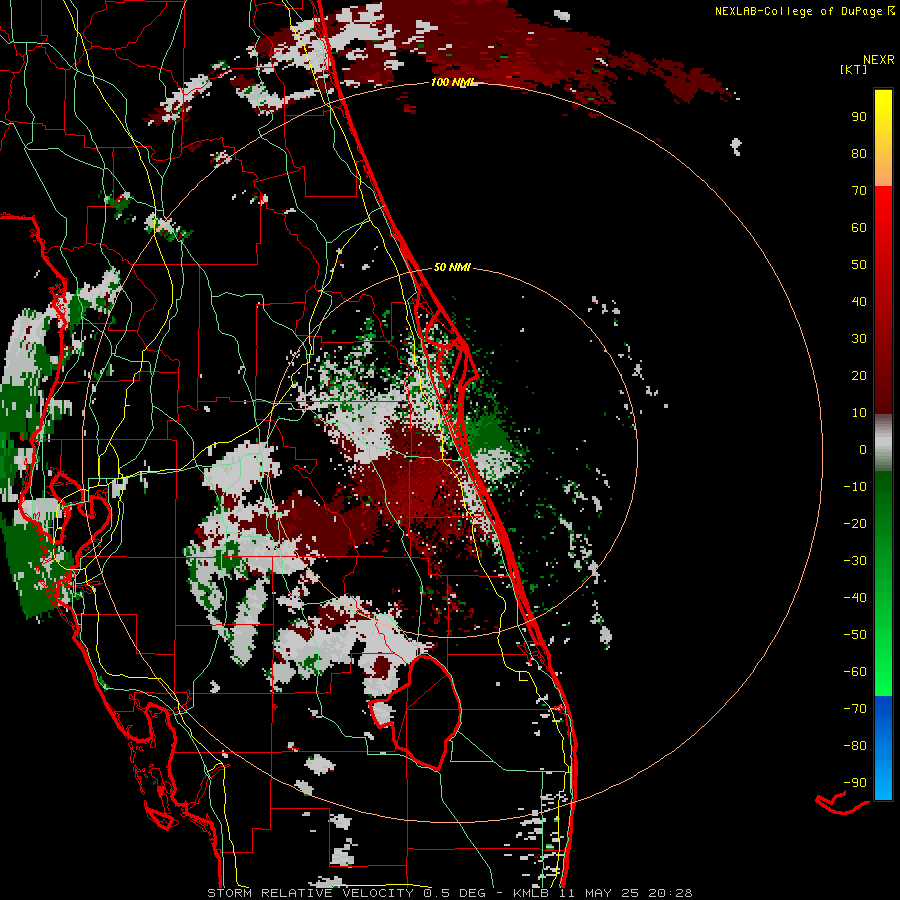Click the -30 knot label on scale
Viewport: 900px width, 900px height.
[855, 561]
